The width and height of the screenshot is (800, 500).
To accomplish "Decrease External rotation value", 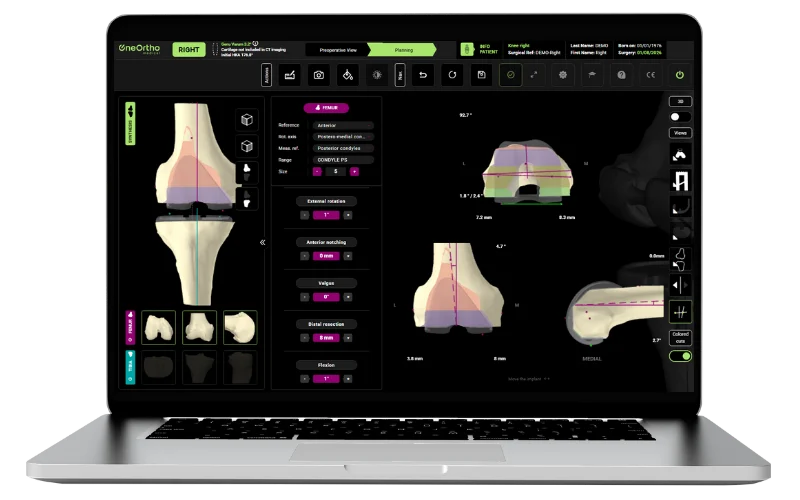I will 305,215.
